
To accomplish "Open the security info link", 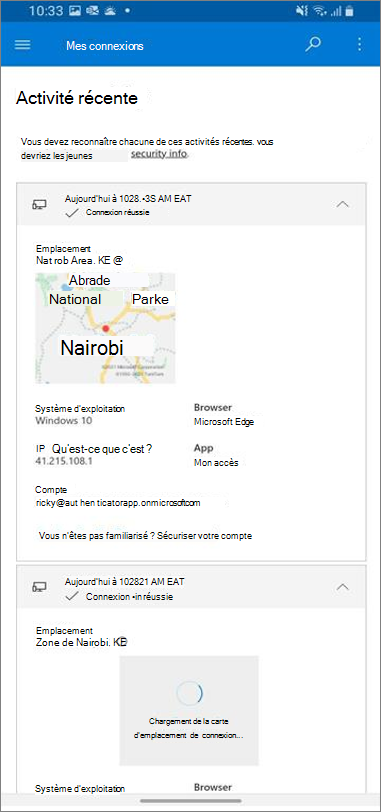I will (158, 154).
